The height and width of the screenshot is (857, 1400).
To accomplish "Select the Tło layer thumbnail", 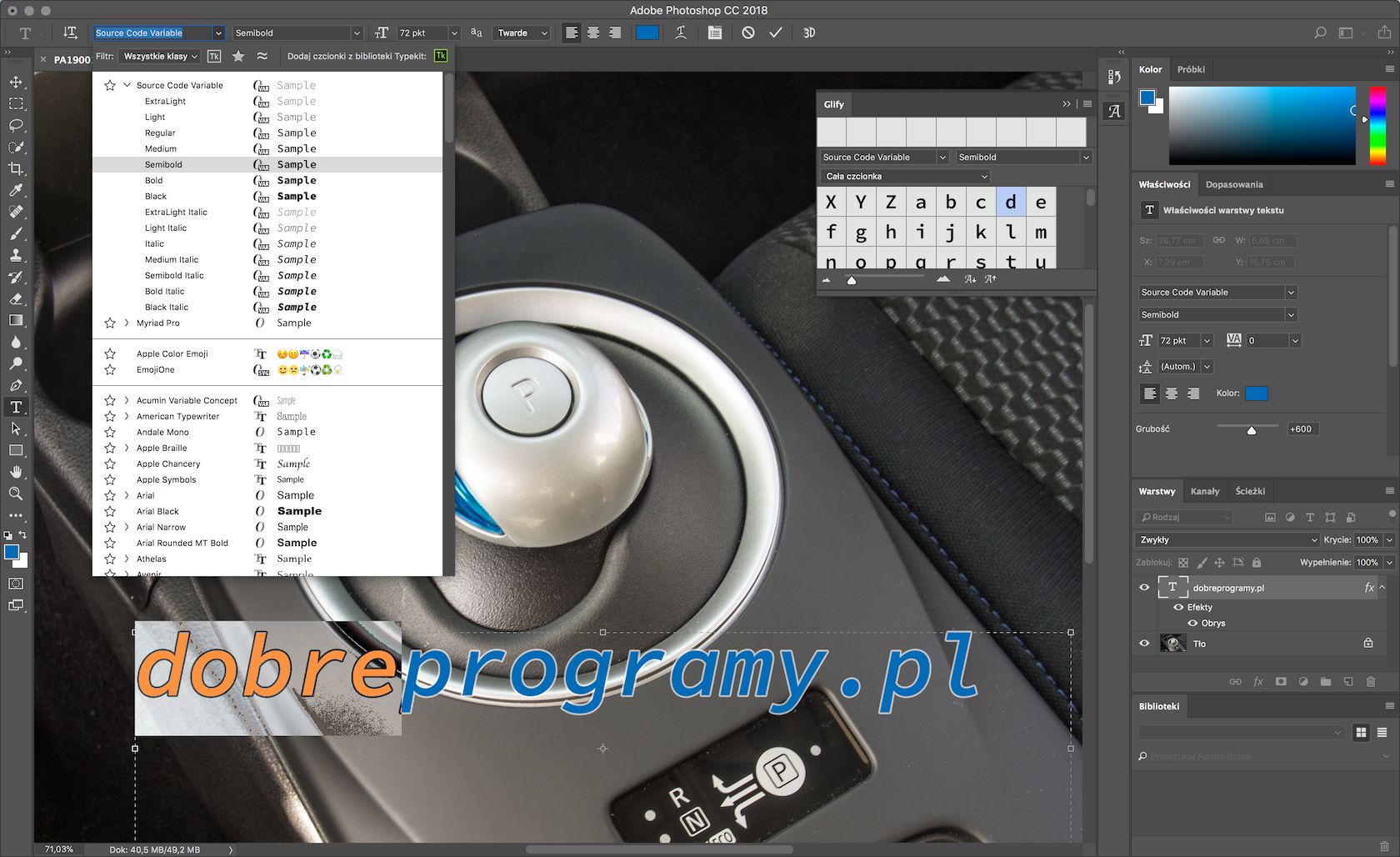I will click(1173, 644).
